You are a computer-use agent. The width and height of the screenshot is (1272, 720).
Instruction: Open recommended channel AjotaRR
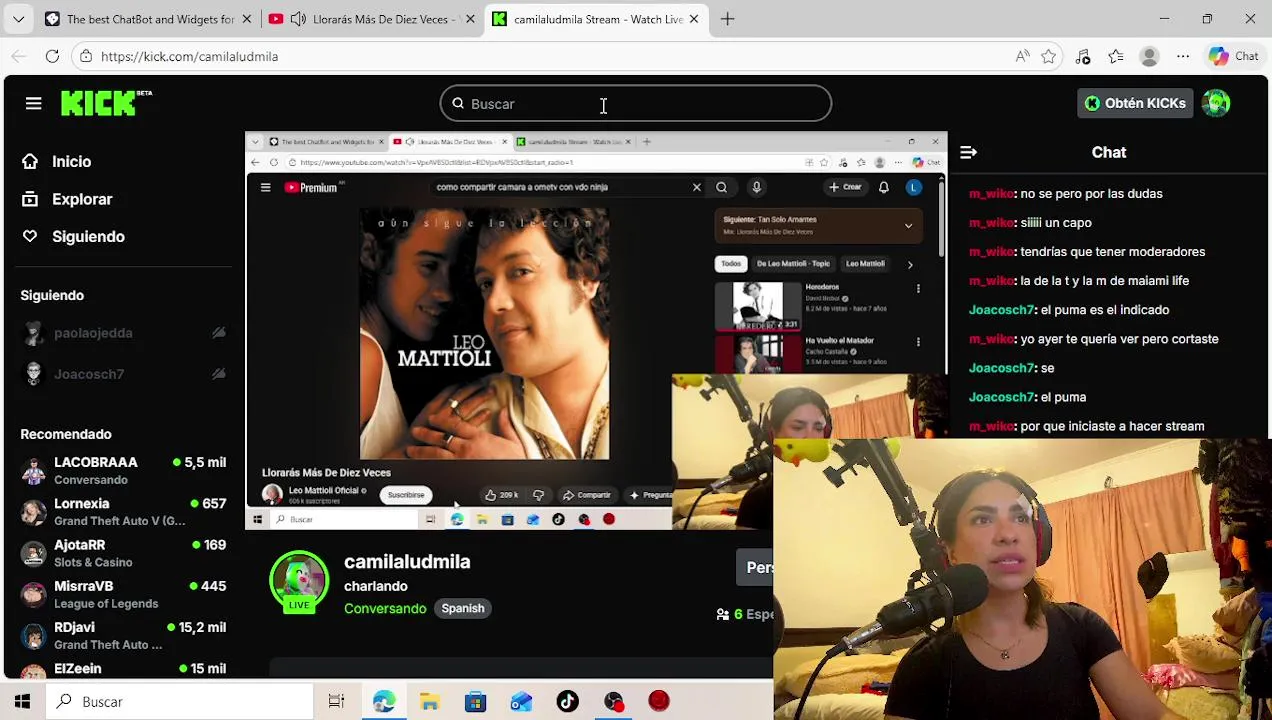tap(124, 553)
